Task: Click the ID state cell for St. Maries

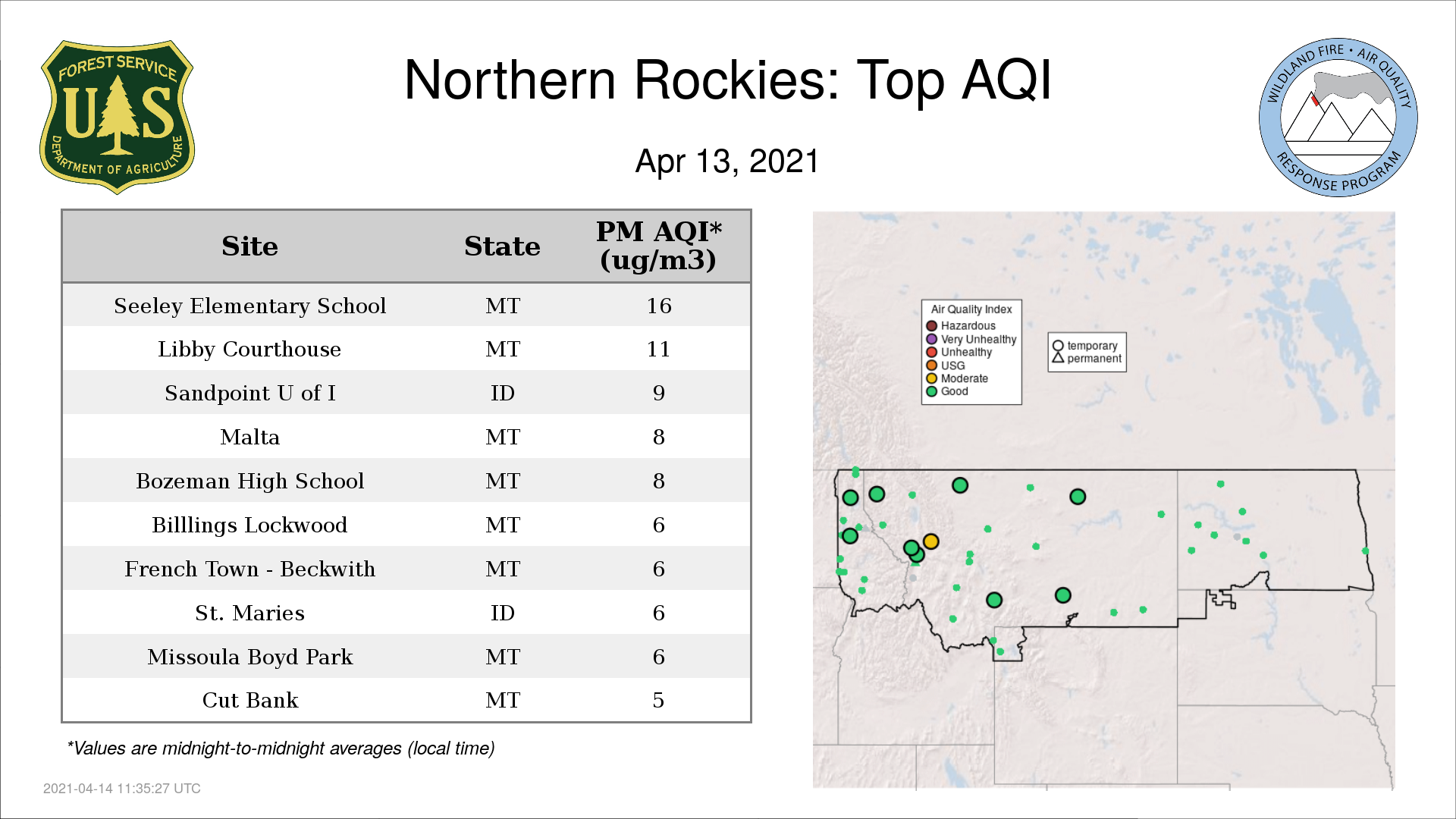Action: pyautogui.click(x=502, y=613)
